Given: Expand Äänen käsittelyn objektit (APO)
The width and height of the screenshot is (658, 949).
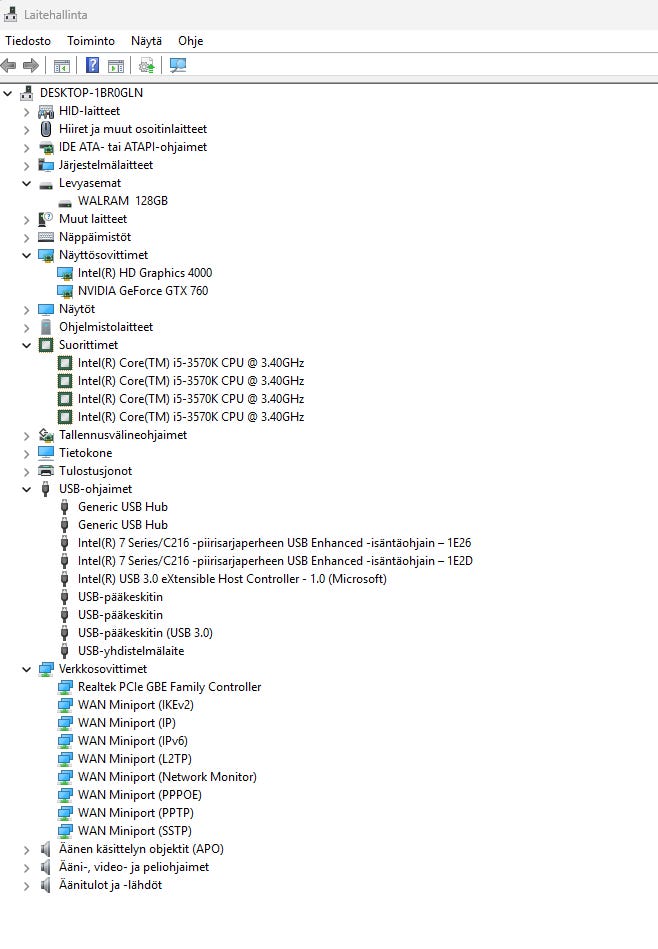Looking at the screenshot, I should 27,849.
